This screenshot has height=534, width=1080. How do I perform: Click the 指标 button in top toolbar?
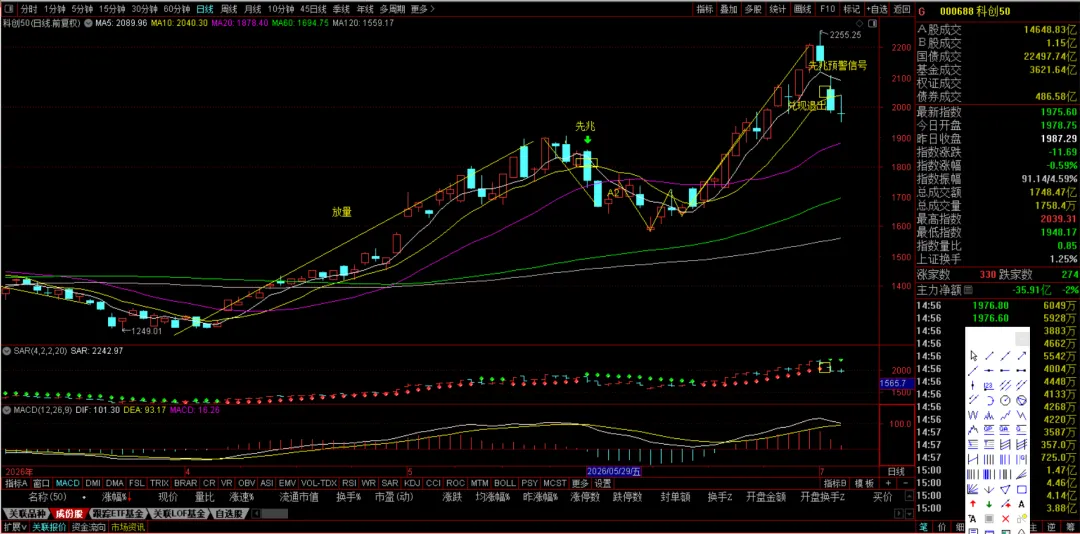click(705, 9)
